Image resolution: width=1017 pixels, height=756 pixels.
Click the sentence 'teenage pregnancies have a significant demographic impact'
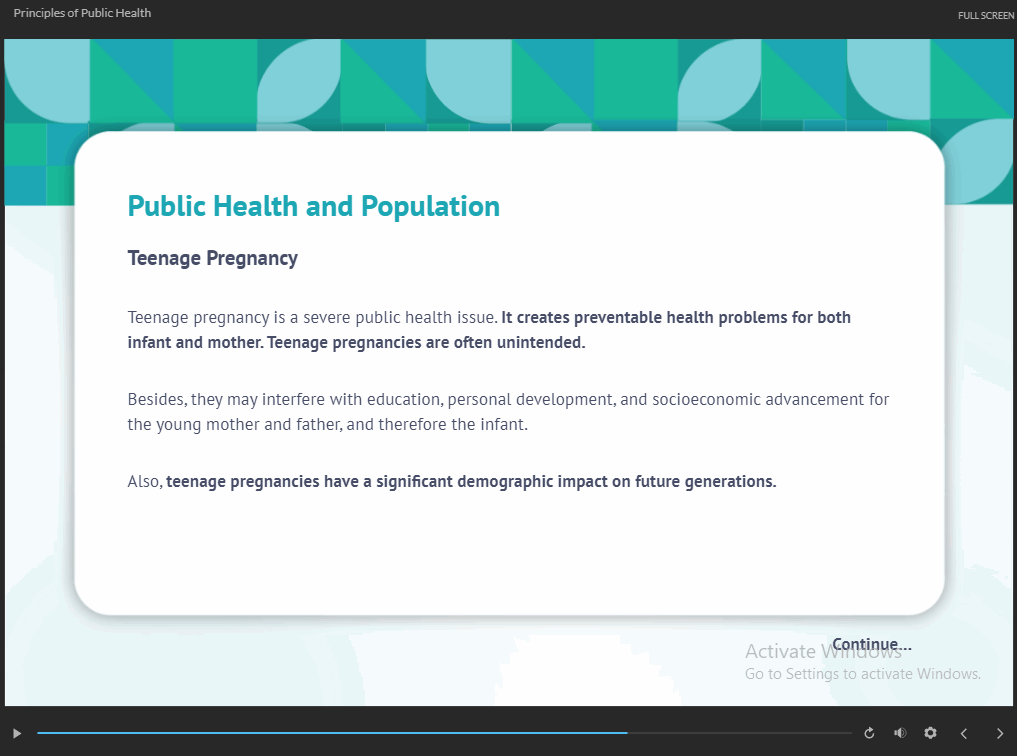[x=471, y=481]
